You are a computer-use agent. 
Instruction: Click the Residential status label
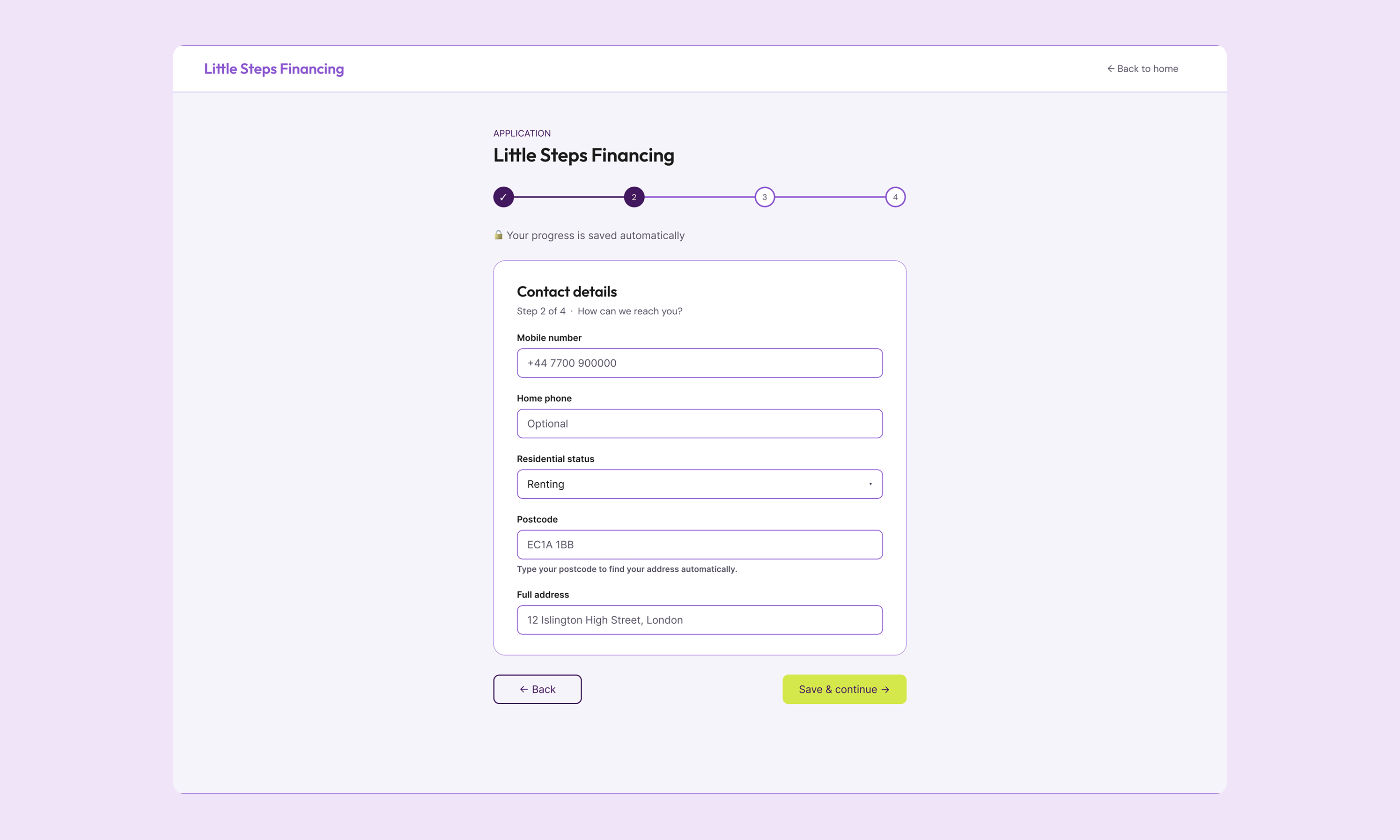[x=555, y=458]
